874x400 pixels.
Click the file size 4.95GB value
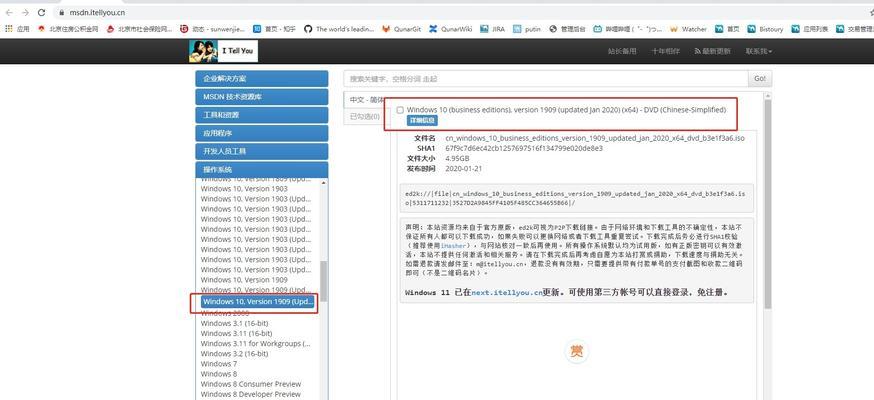pos(458,158)
